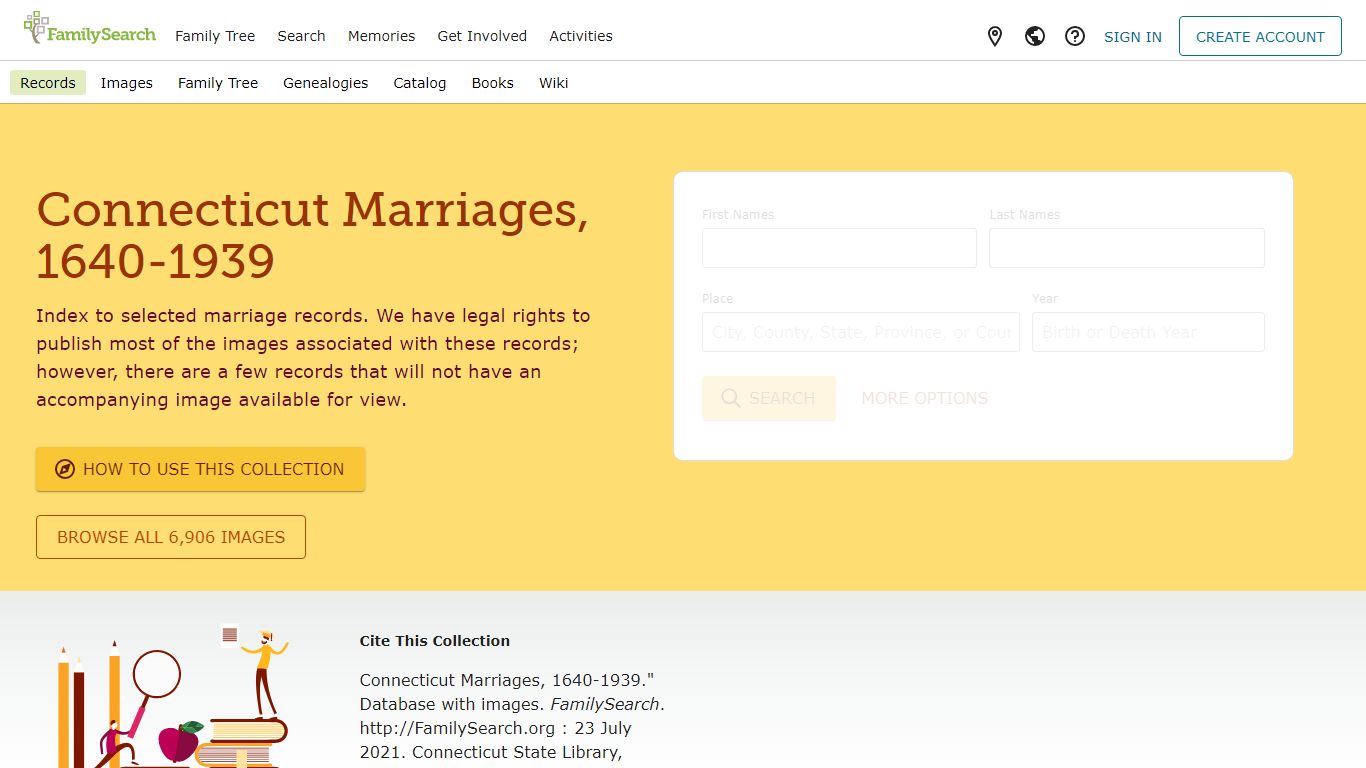Click the Cite This Collection heading
Viewport: 1366px width, 768px height.
pos(435,641)
